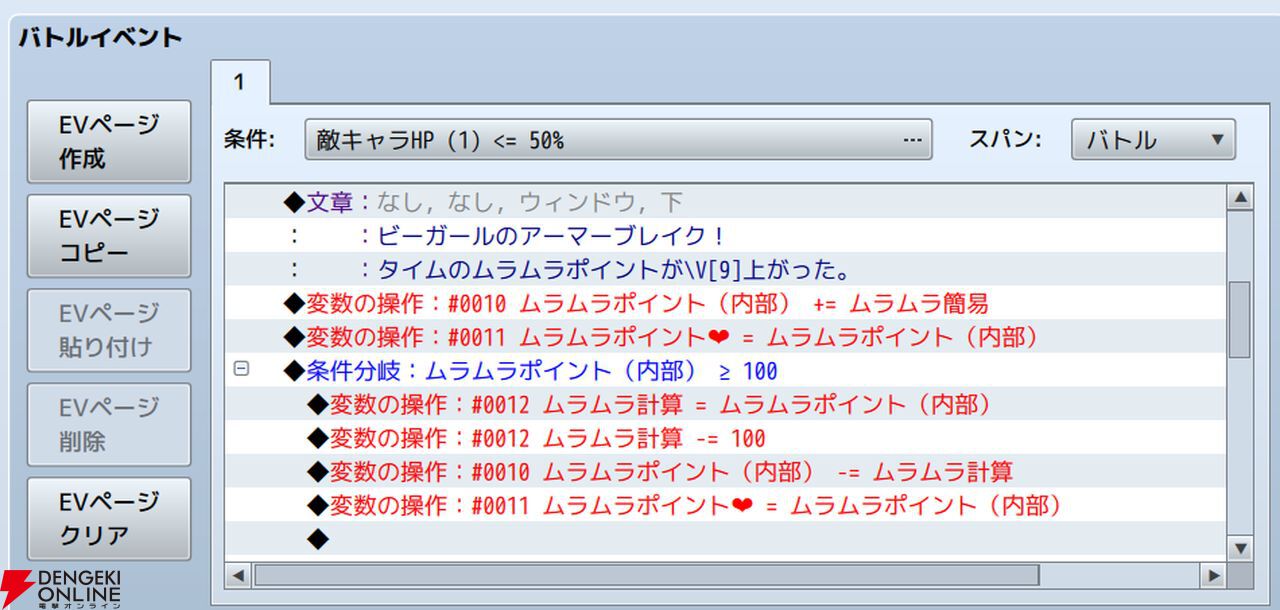
Task: Select the 文章 command line
Action: pyautogui.click(x=482, y=203)
